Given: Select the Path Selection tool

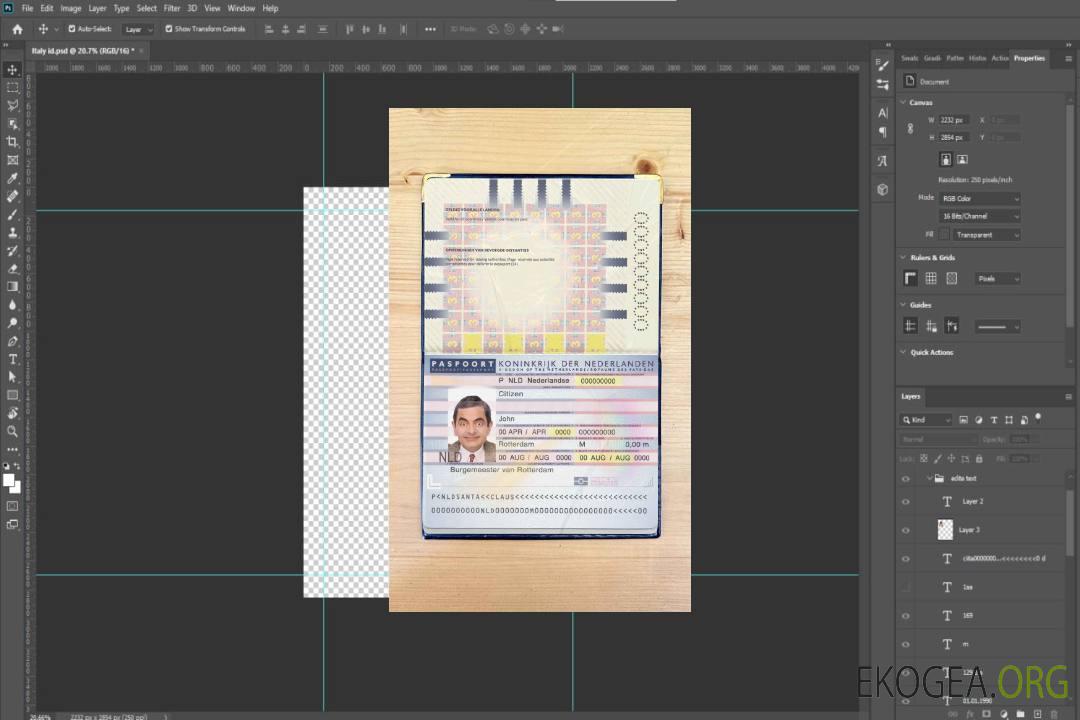Looking at the screenshot, I should pyautogui.click(x=12, y=377).
